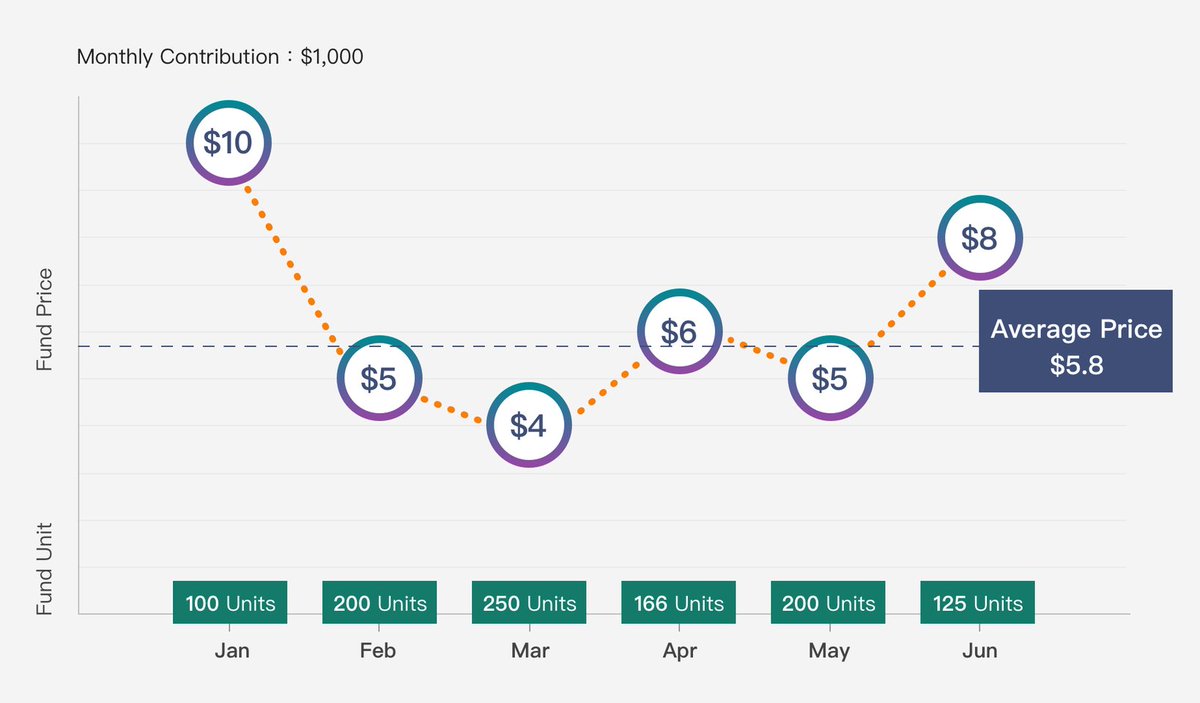The height and width of the screenshot is (703, 1200).
Task: Click the Jun month label
Action: pyautogui.click(x=980, y=651)
